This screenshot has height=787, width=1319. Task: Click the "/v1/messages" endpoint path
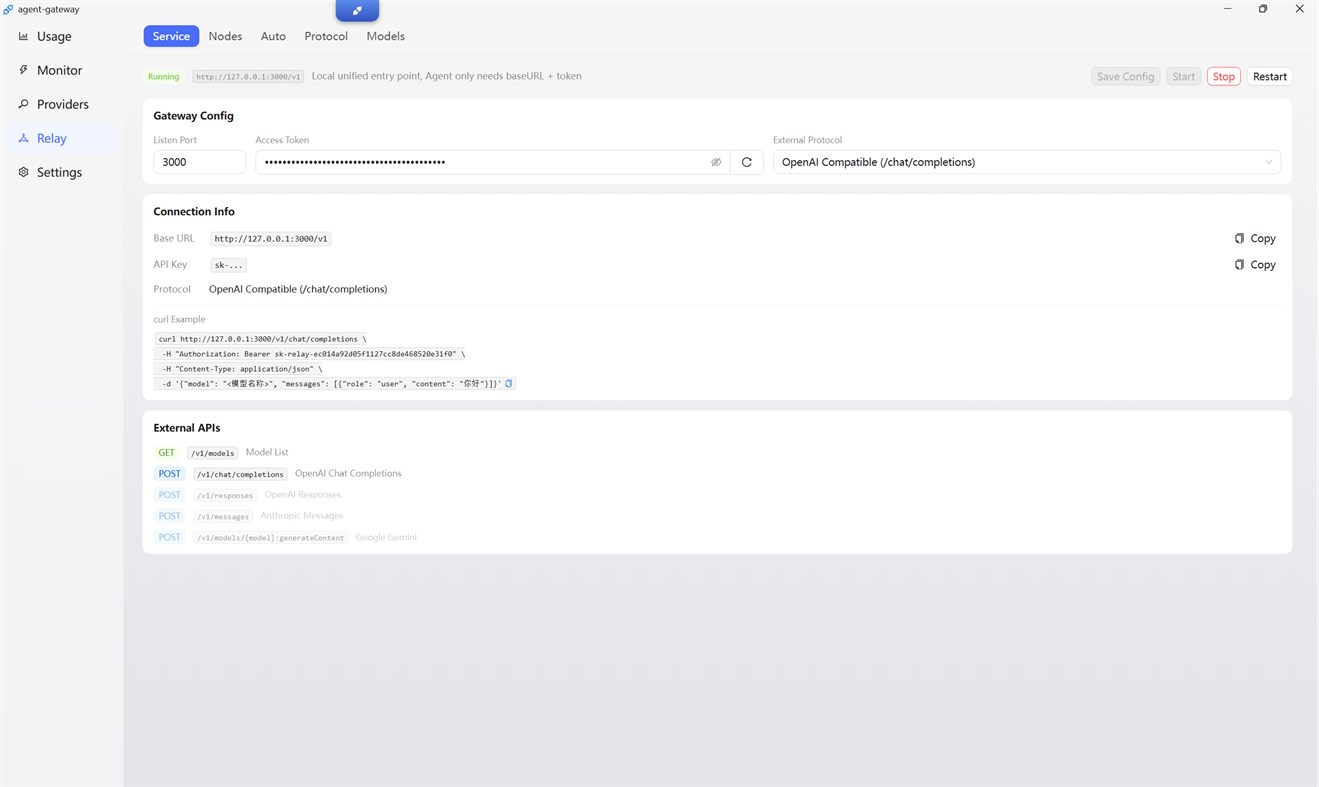[x=223, y=516]
